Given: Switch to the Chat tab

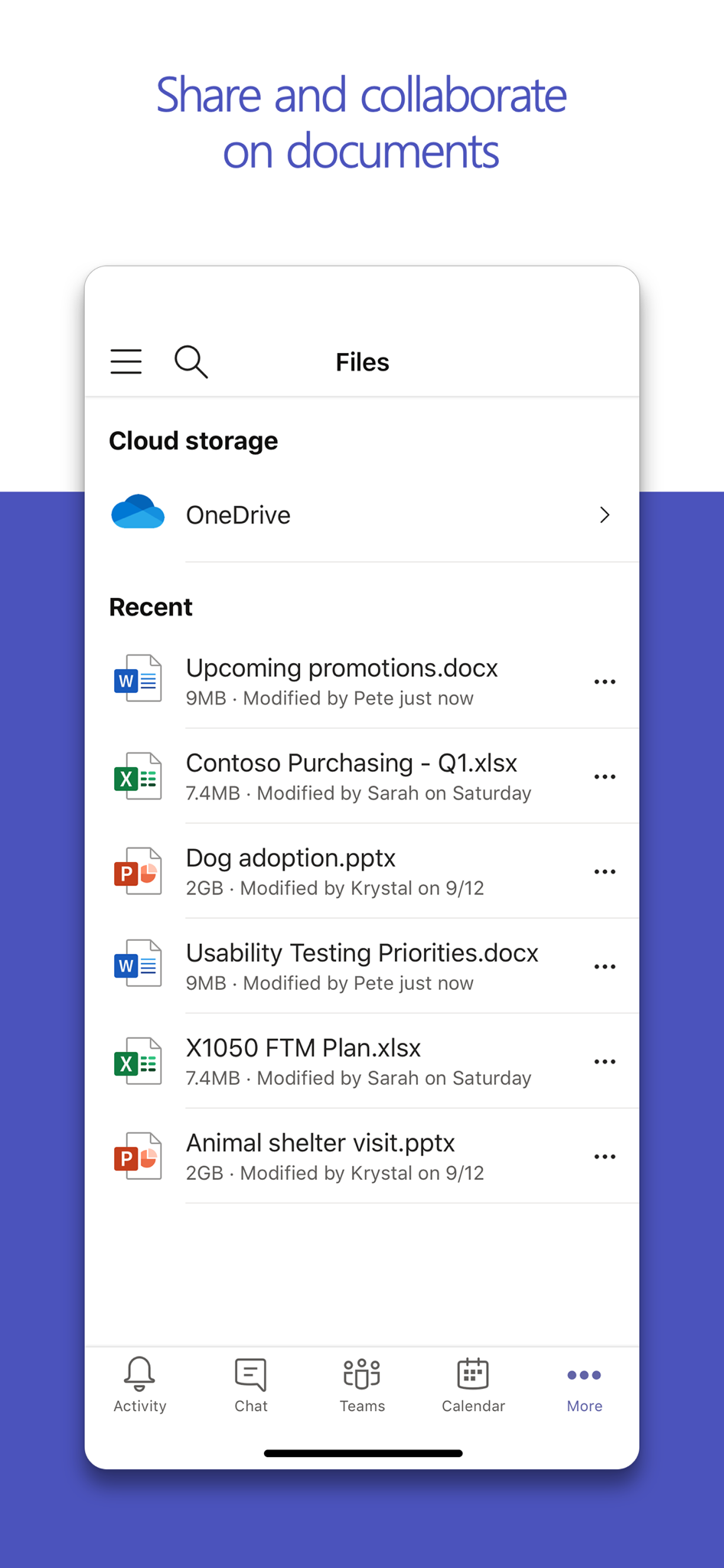Looking at the screenshot, I should point(251,1384).
